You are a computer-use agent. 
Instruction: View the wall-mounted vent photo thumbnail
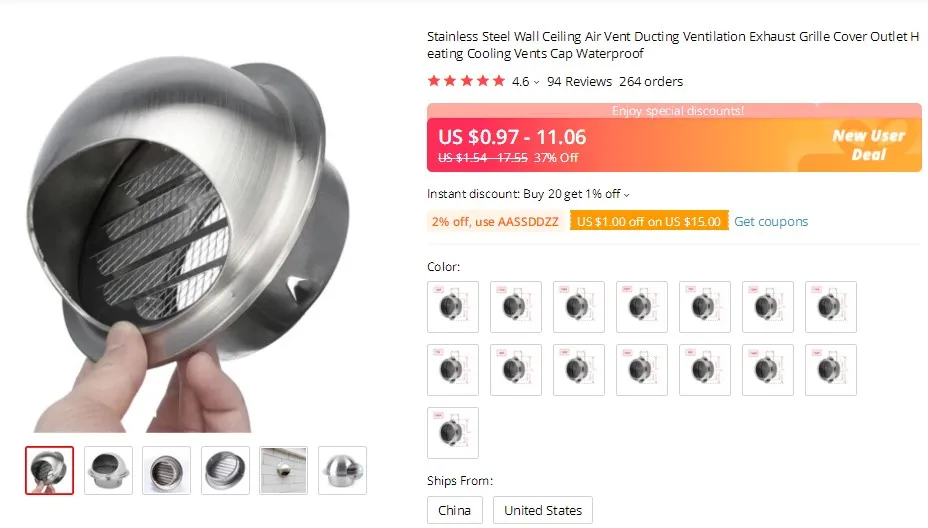click(x=283, y=471)
